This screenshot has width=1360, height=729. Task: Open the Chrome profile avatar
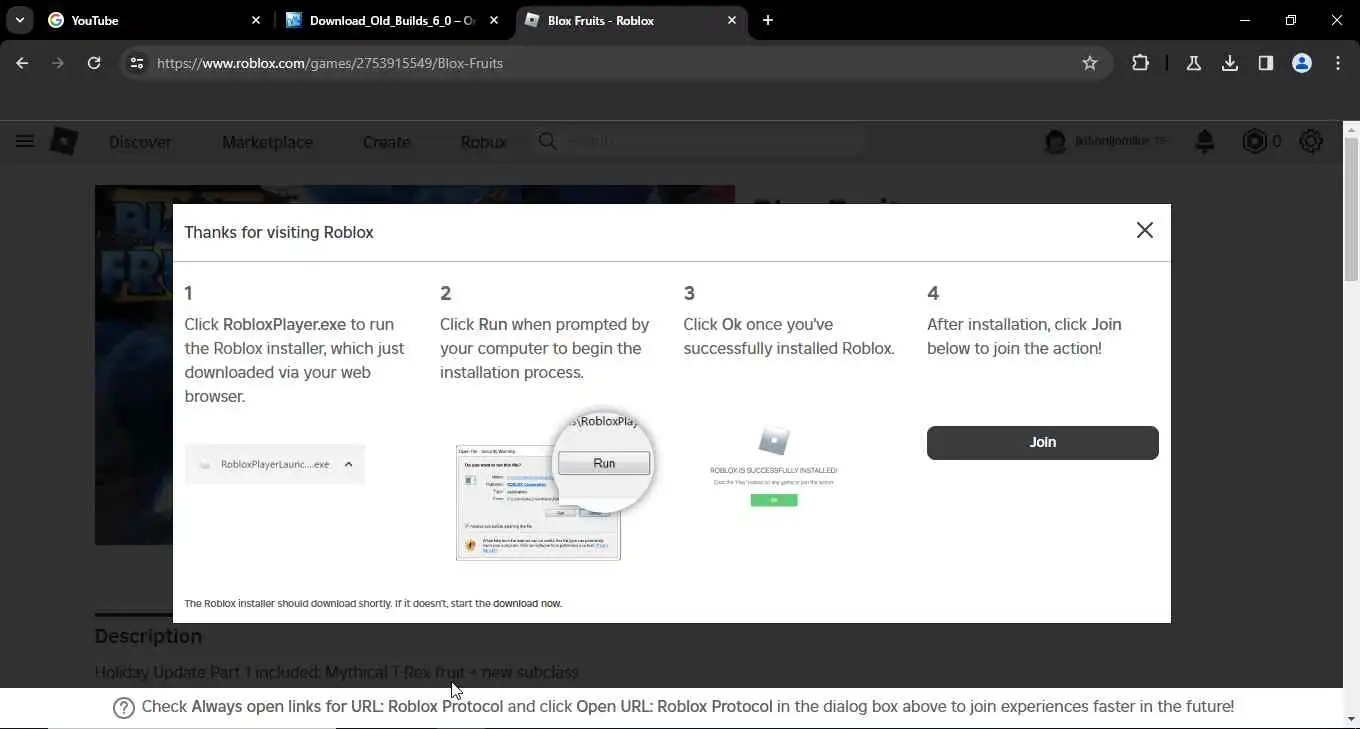coord(1302,63)
